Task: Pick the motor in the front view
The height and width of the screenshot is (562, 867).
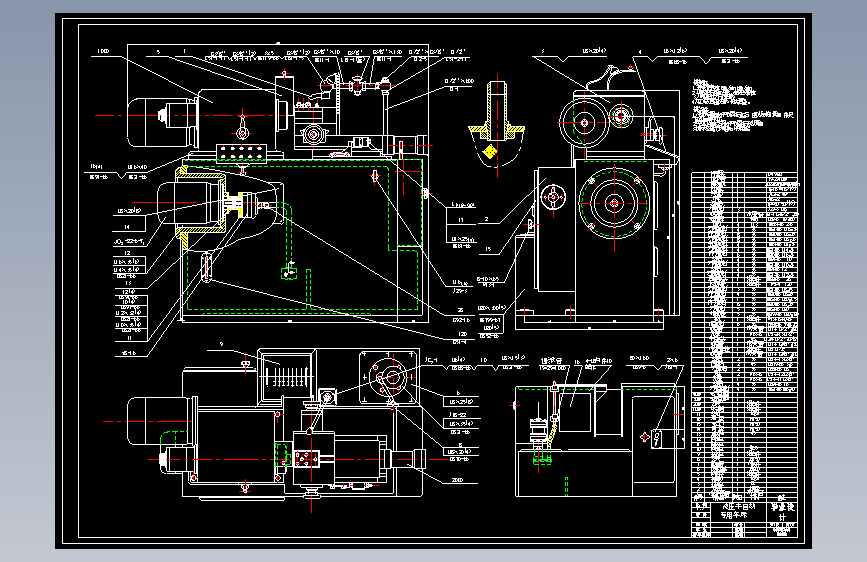Action: 163,122
